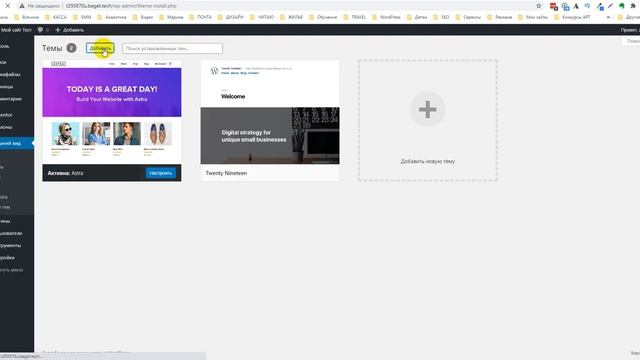Open the Конкурсы АРТ bookmarks folder
The image size is (640, 360).
point(572,17)
